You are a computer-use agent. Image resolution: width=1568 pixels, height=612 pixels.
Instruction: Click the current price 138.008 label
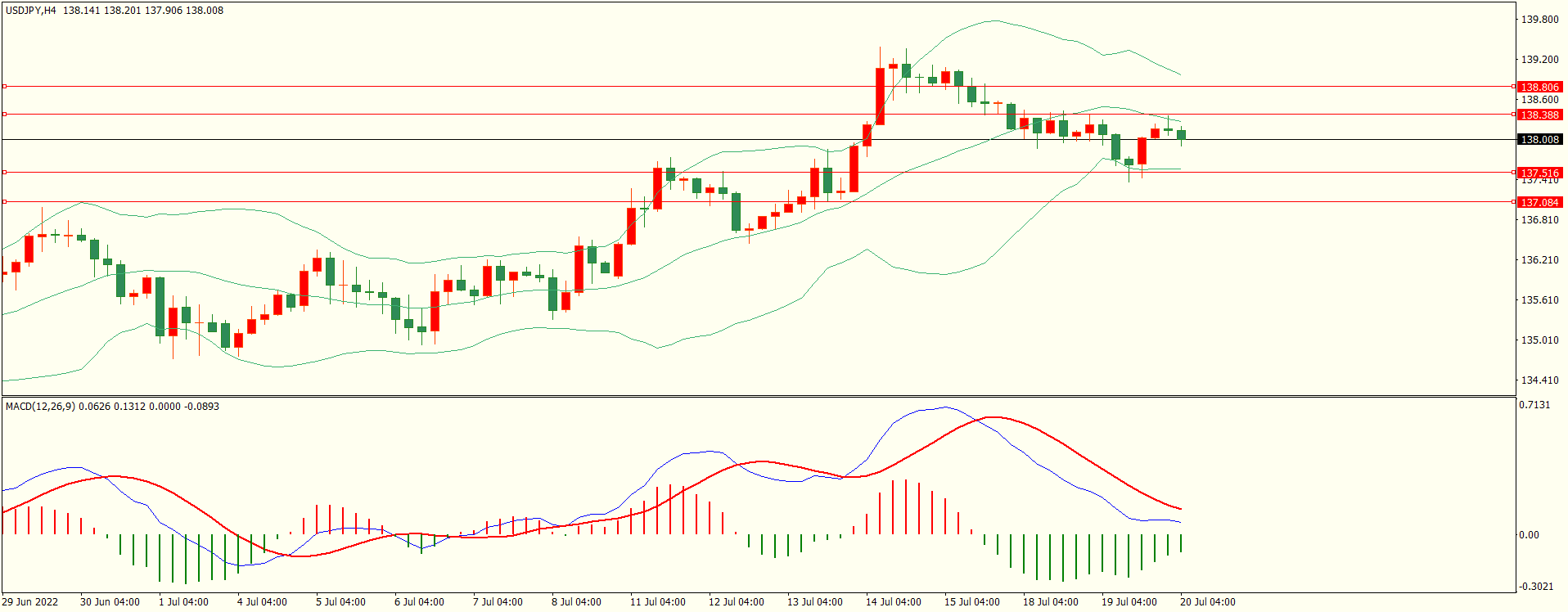(1539, 140)
